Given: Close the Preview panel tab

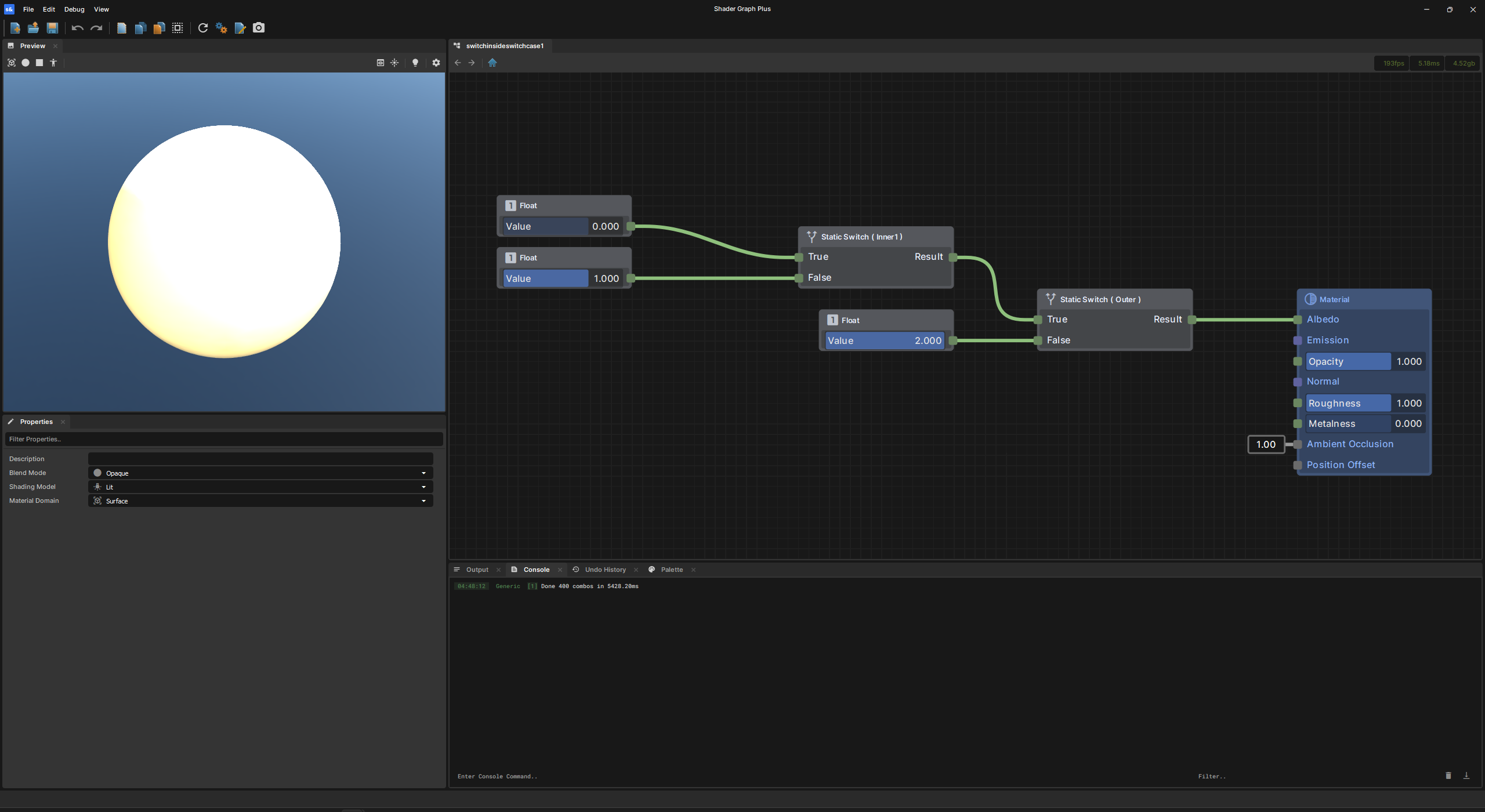Looking at the screenshot, I should click(56, 46).
